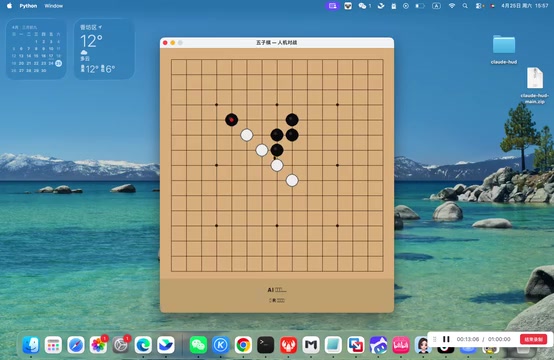
Task: Show battery status in menu bar
Action: click(420, 6)
